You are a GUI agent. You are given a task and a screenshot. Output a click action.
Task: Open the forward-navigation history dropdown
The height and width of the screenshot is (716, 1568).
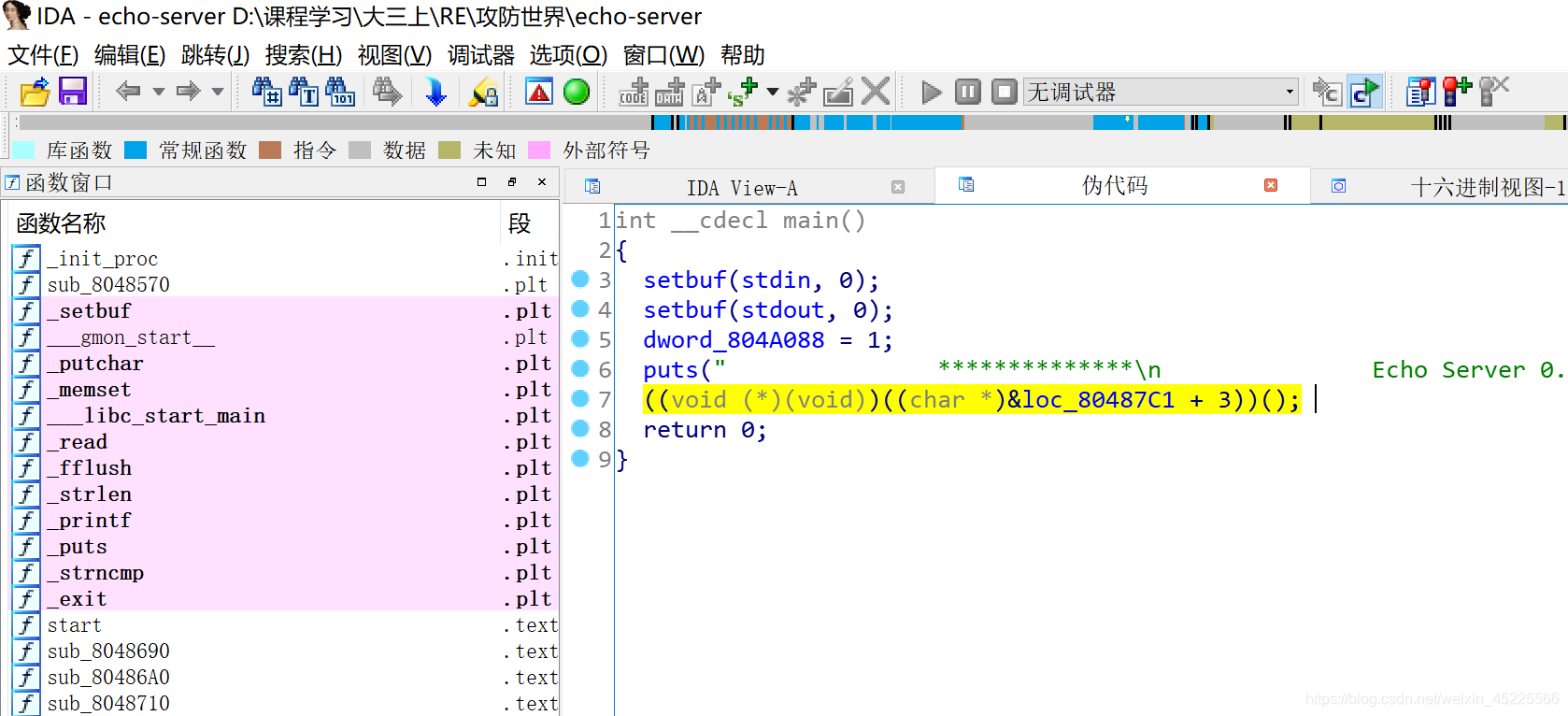pos(218,92)
